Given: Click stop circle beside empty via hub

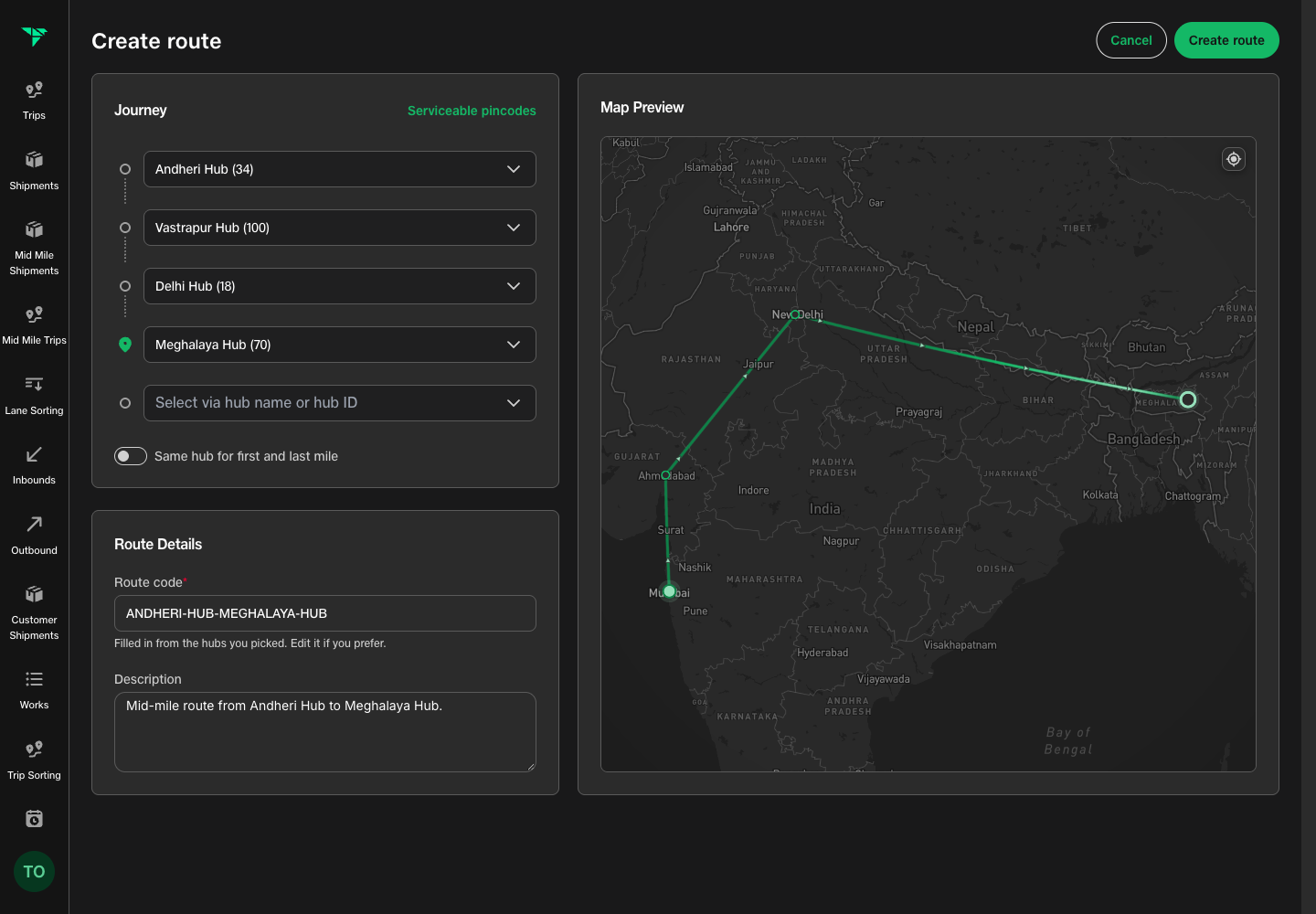Looking at the screenshot, I should (125, 403).
